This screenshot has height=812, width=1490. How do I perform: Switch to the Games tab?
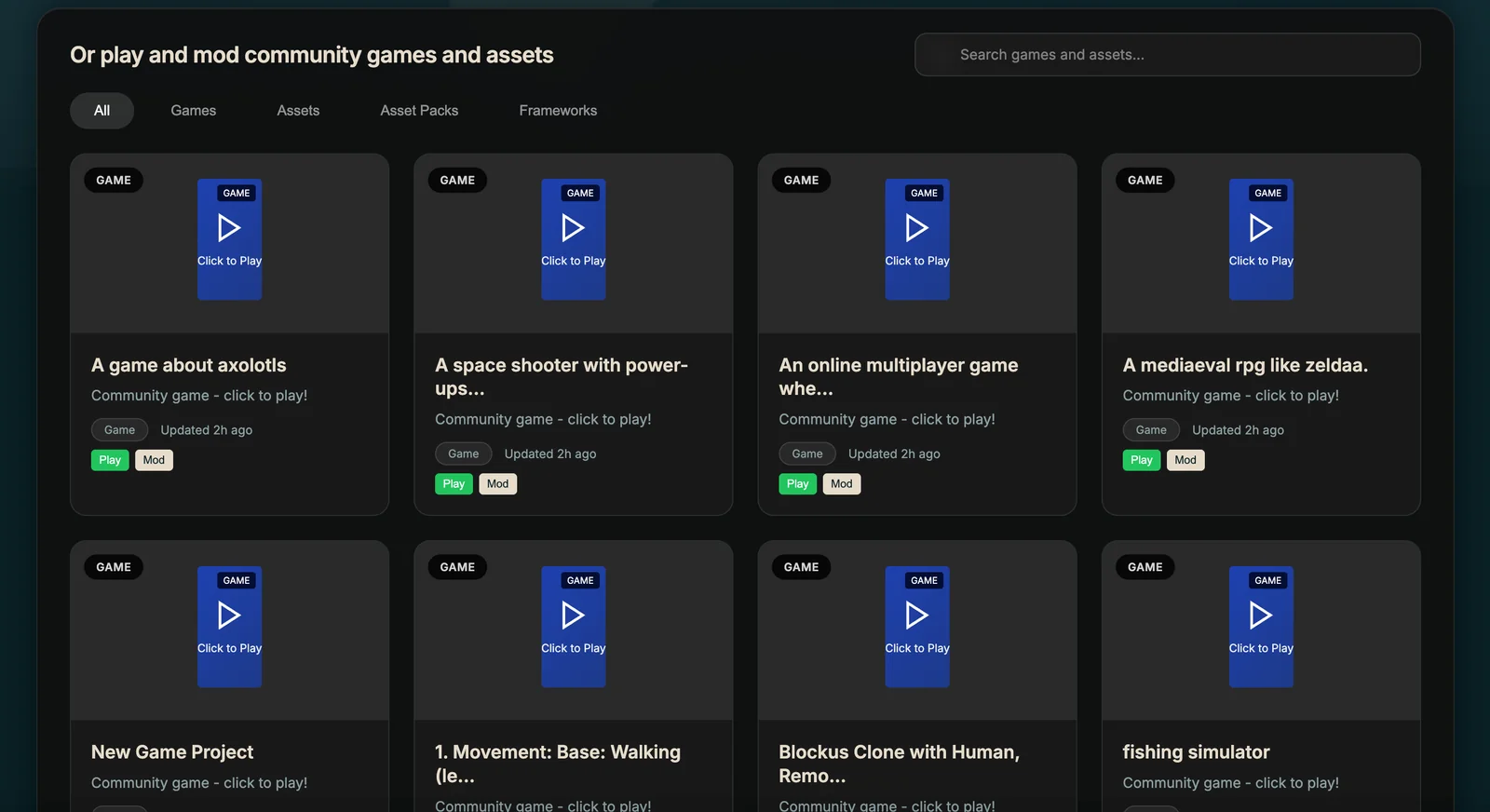coord(194,111)
